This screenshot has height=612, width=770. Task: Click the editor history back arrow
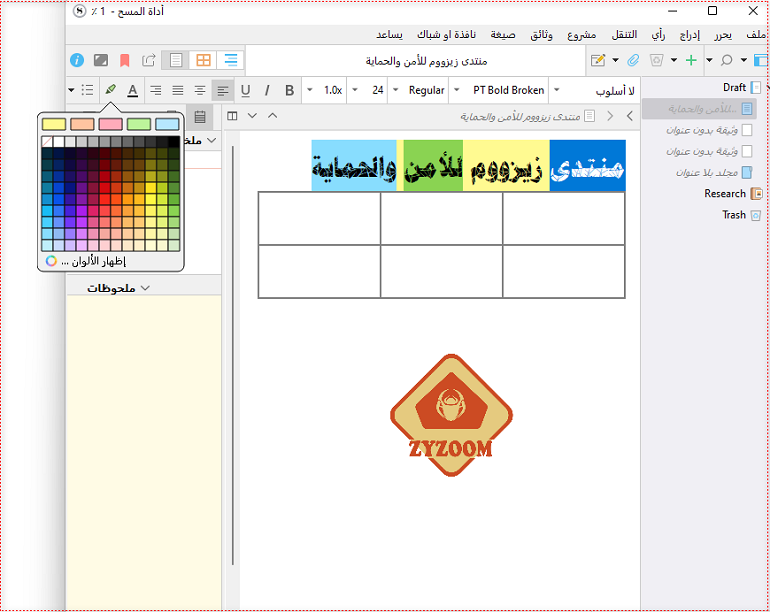(630, 116)
